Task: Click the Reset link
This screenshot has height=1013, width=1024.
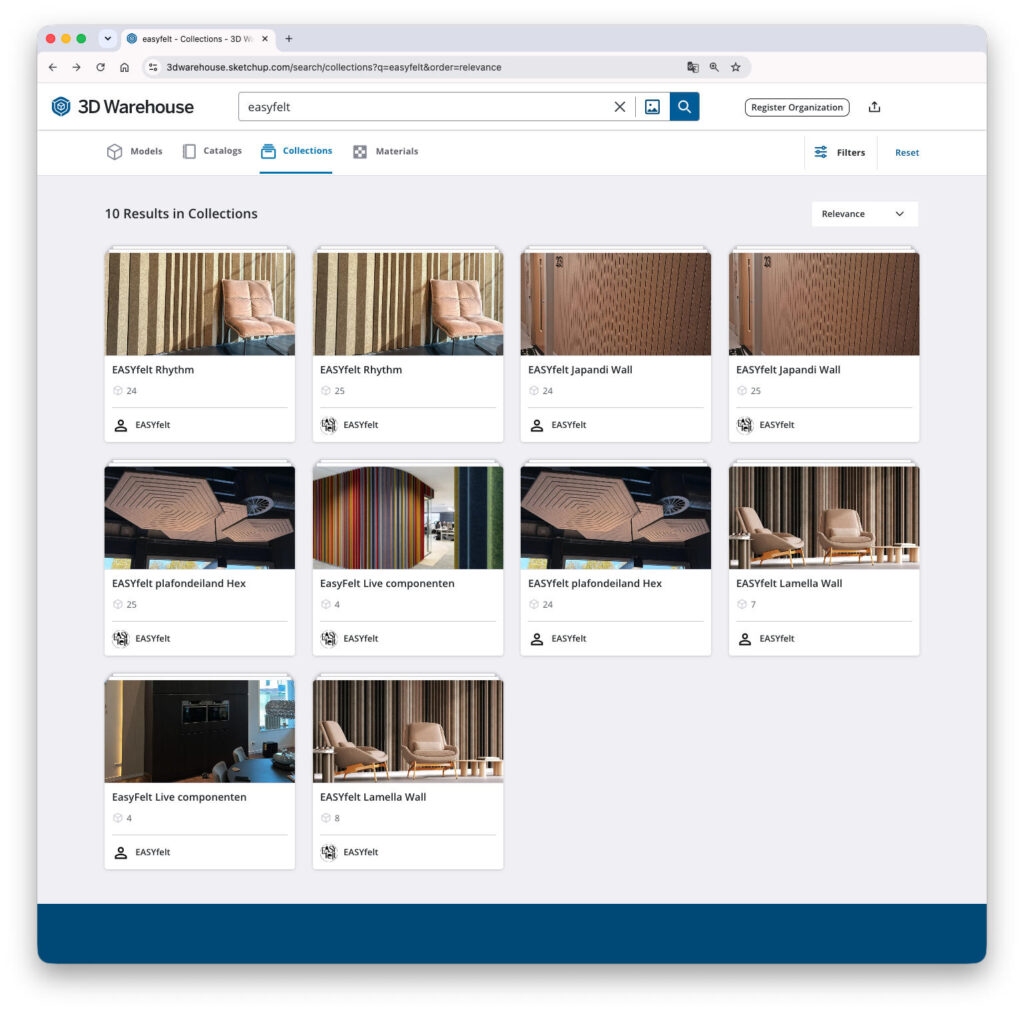Action: click(x=906, y=152)
